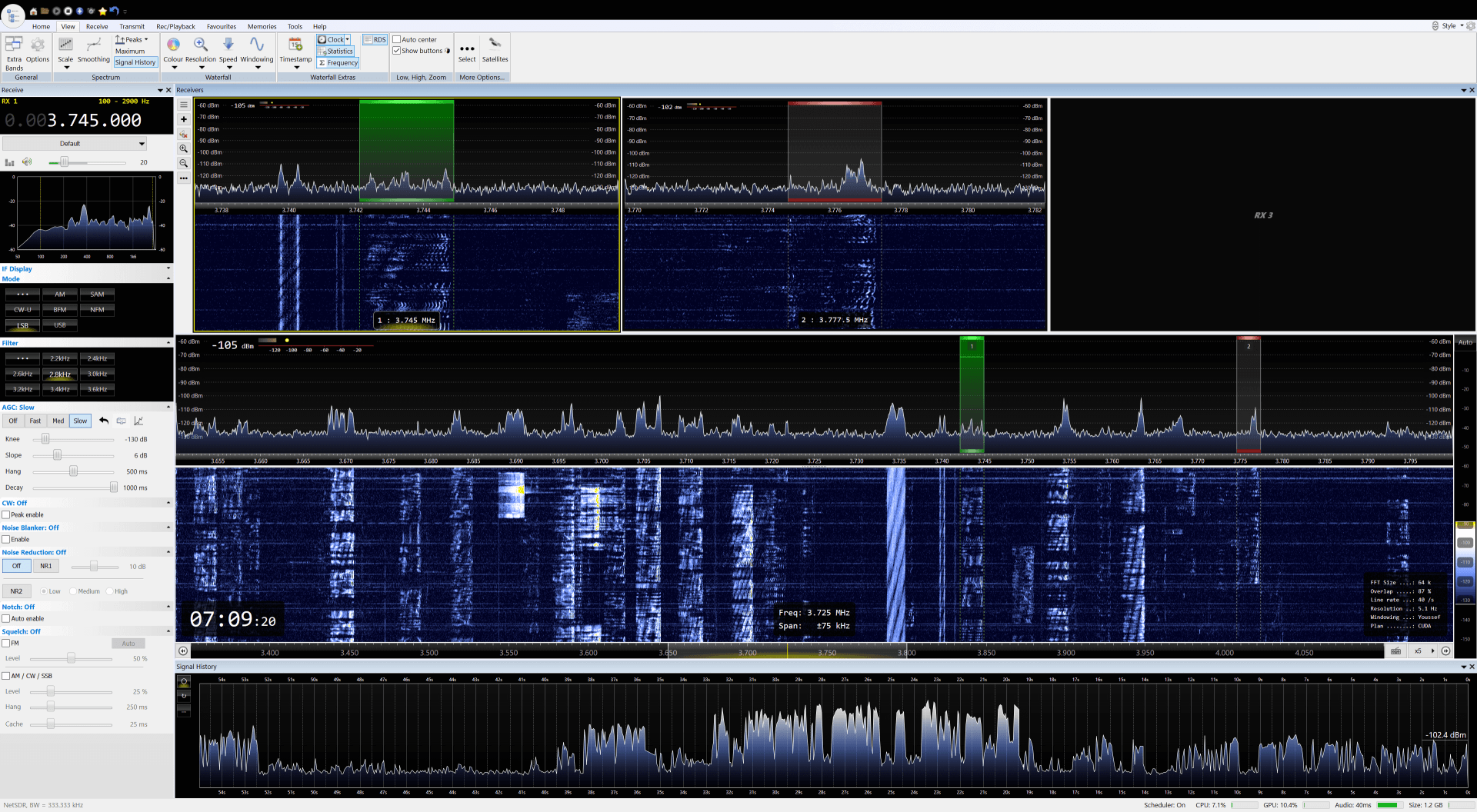
Task: Enable Peak enable under CW
Action: tap(5, 514)
